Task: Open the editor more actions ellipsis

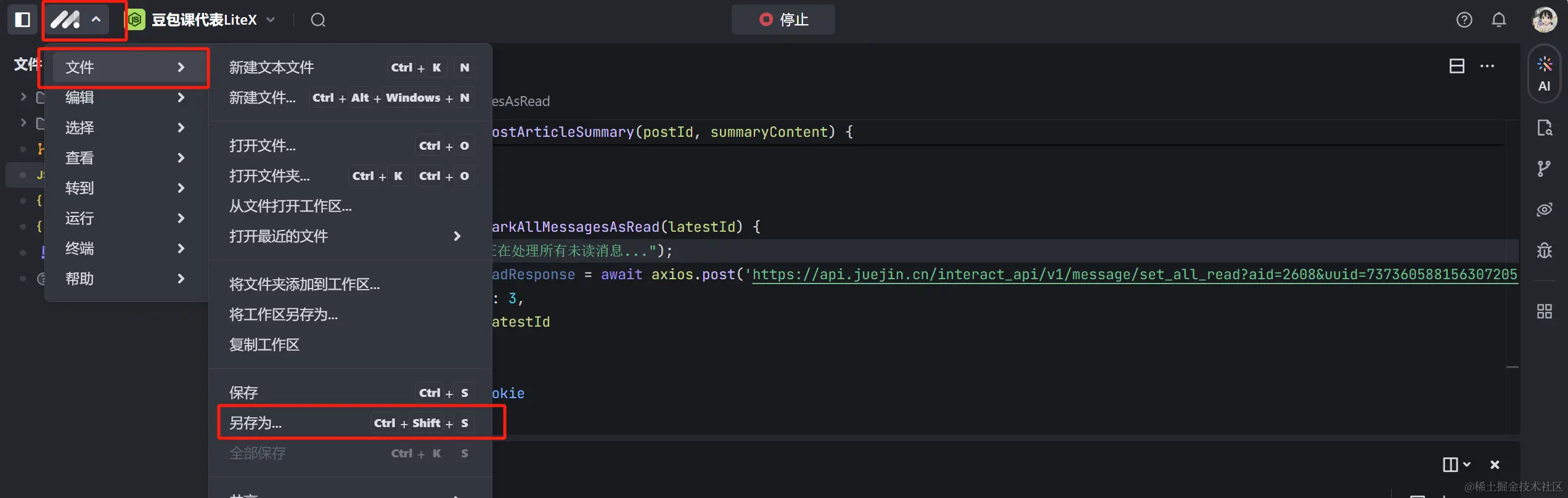Action: click(1487, 66)
